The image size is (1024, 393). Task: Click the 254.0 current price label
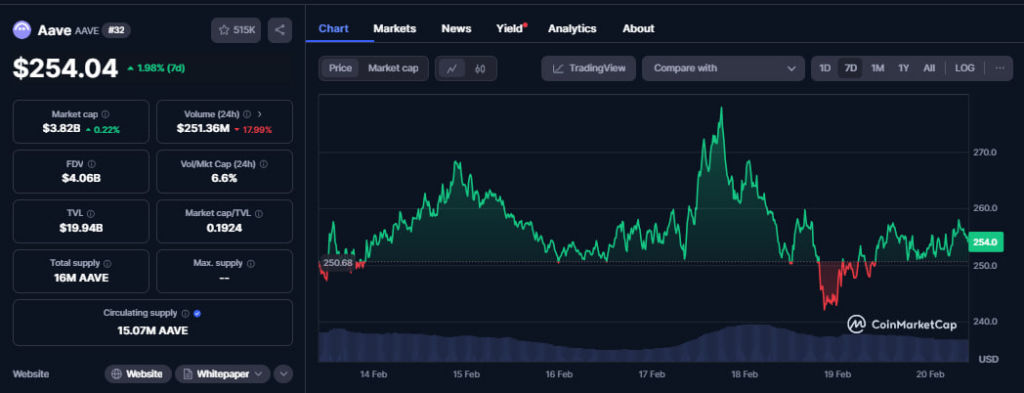[x=985, y=242]
